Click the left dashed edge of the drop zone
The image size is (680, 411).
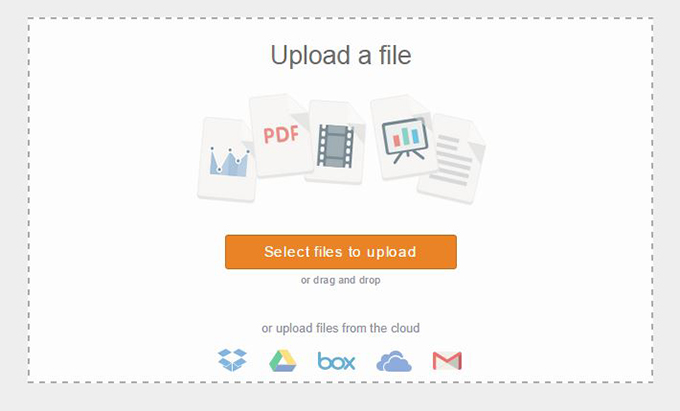(29, 200)
